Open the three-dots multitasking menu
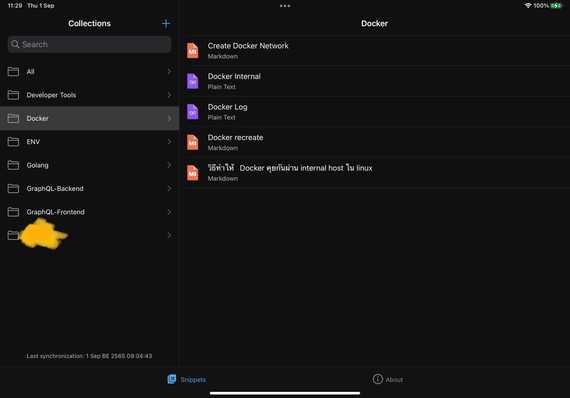 pos(285,6)
